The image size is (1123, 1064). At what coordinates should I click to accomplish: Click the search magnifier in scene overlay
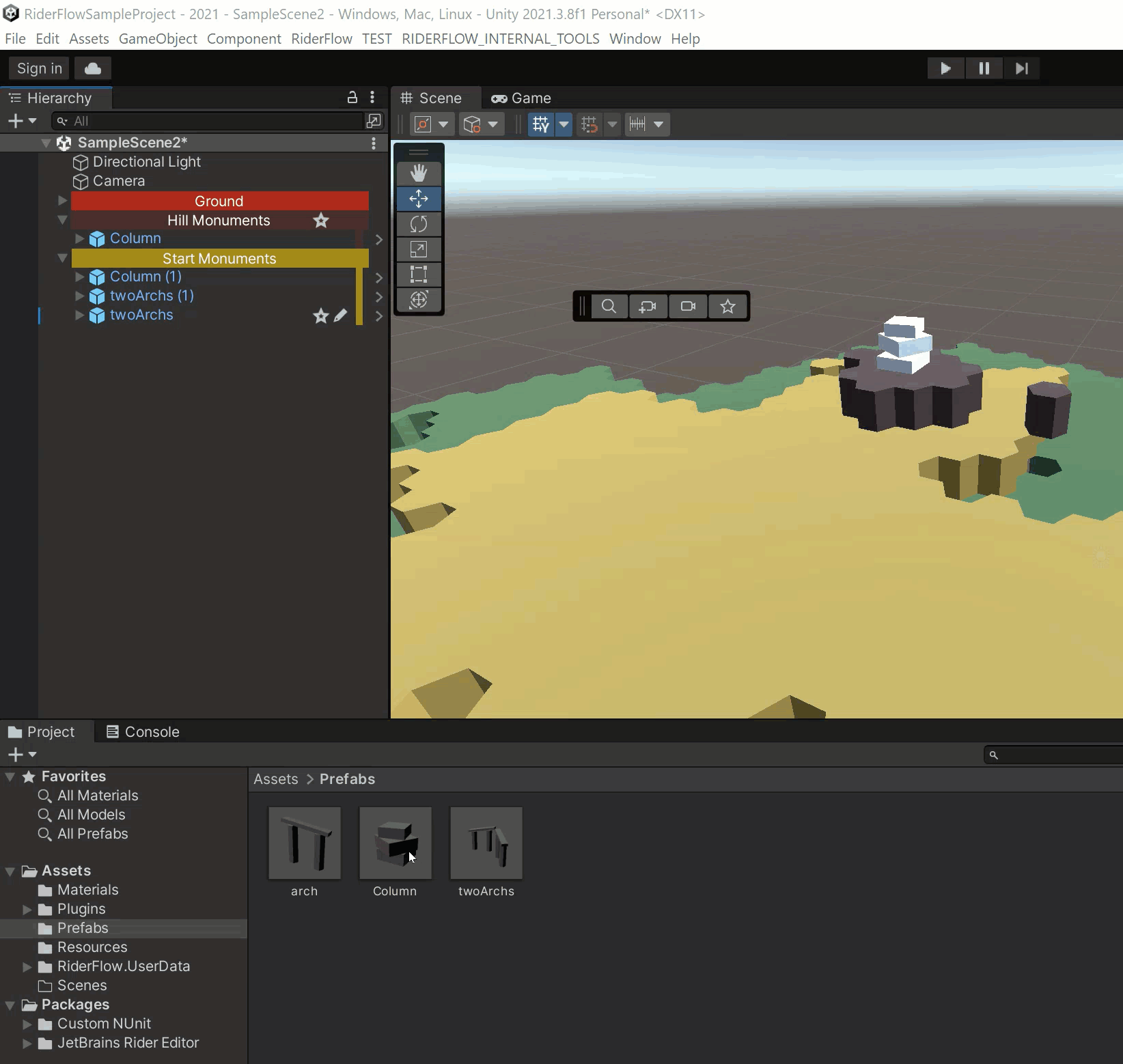coord(609,307)
